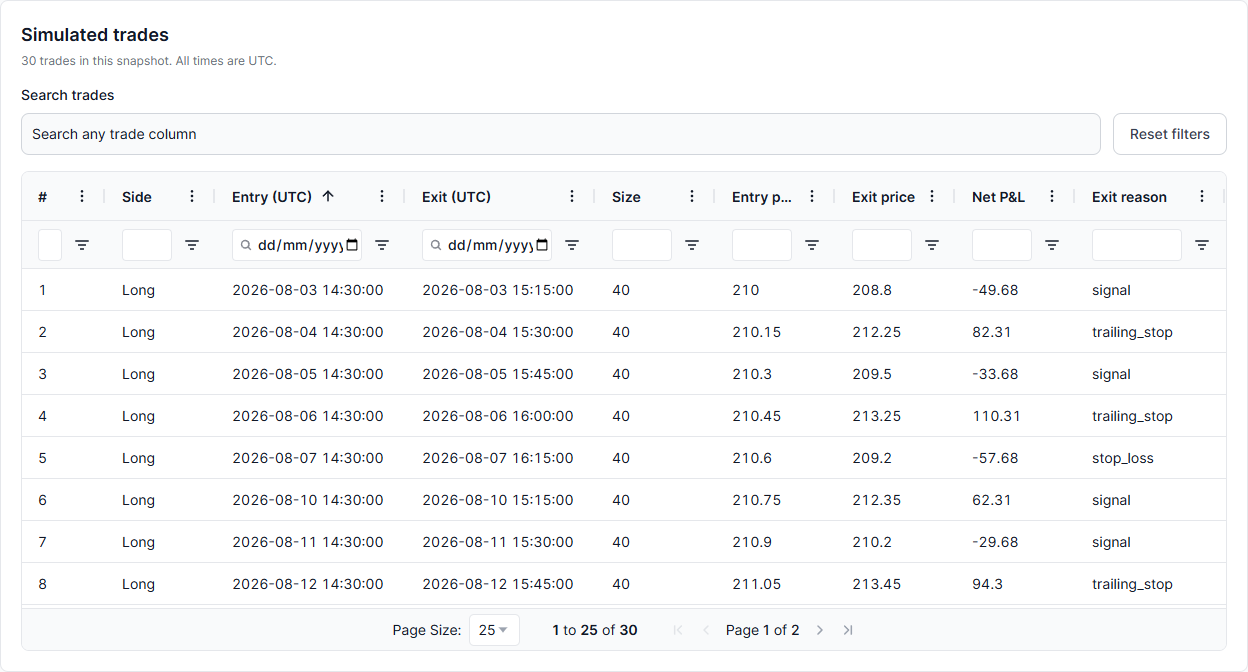The width and height of the screenshot is (1248, 672).
Task: Open column menu for # column
Action: coord(82,197)
